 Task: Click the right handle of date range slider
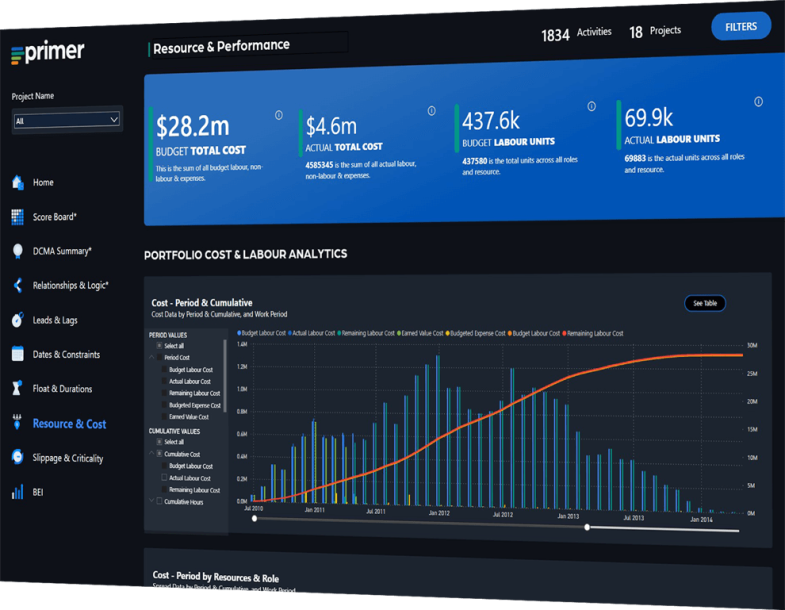point(587,527)
